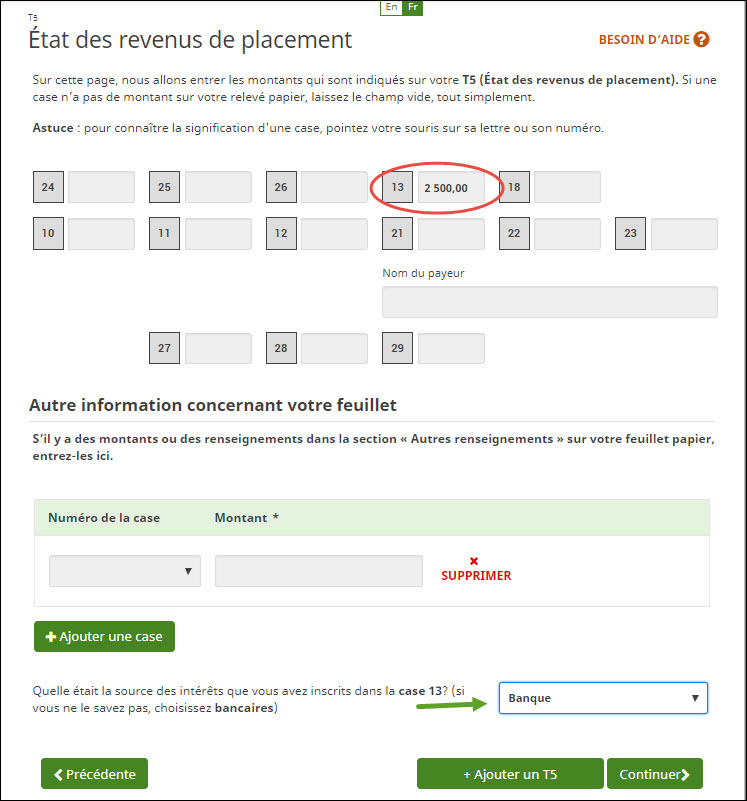Click the red X delete icon
This screenshot has height=801, width=747.
(x=474, y=561)
